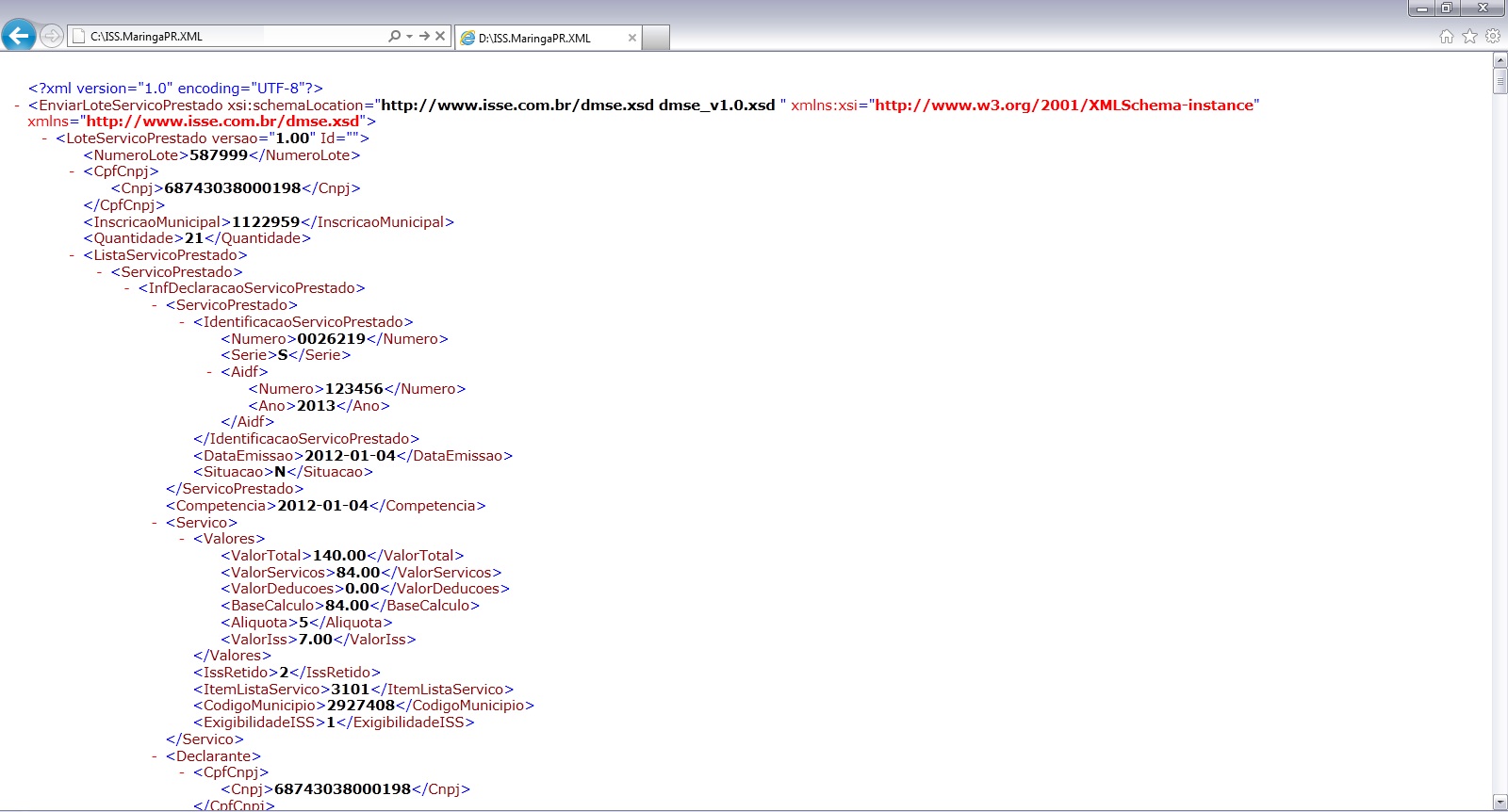Click the scroll down arrow of vertical scrollbar
The height and width of the screenshot is (812, 1508).
pyautogui.click(x=1500, y=802)
